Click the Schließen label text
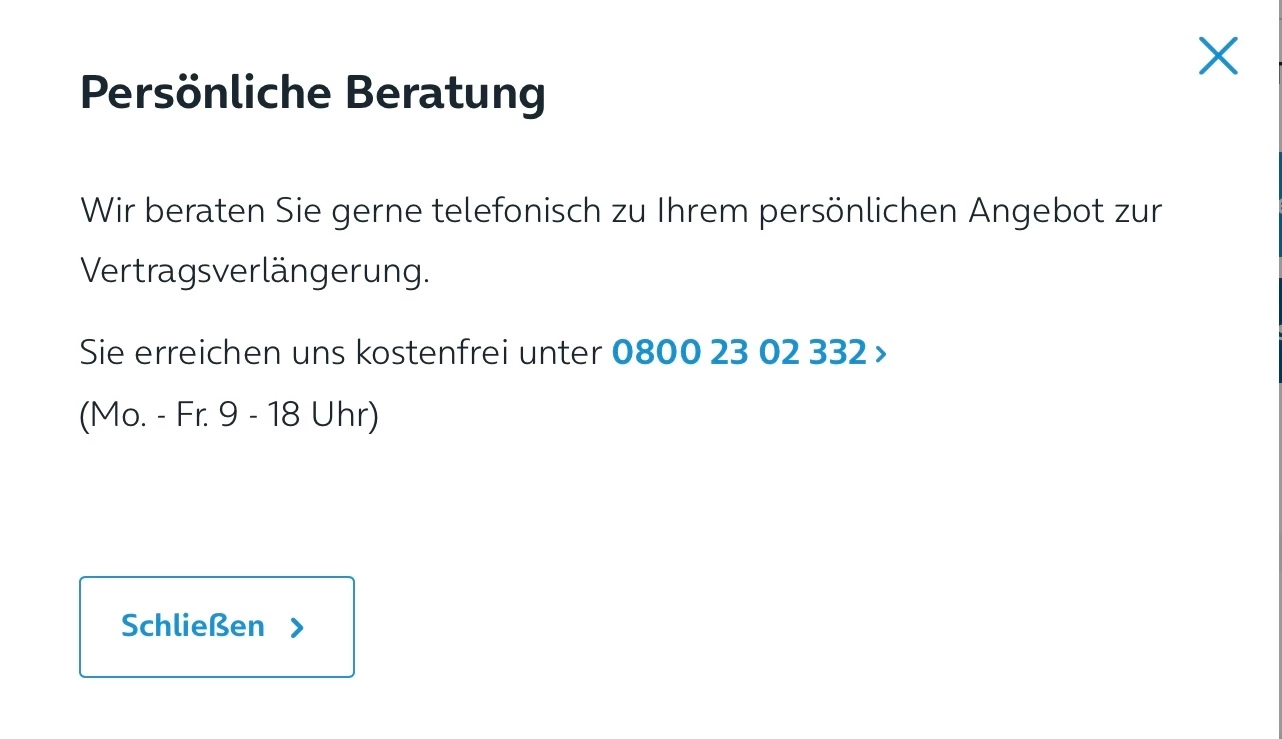1282x739 pixels. point(193,626)
